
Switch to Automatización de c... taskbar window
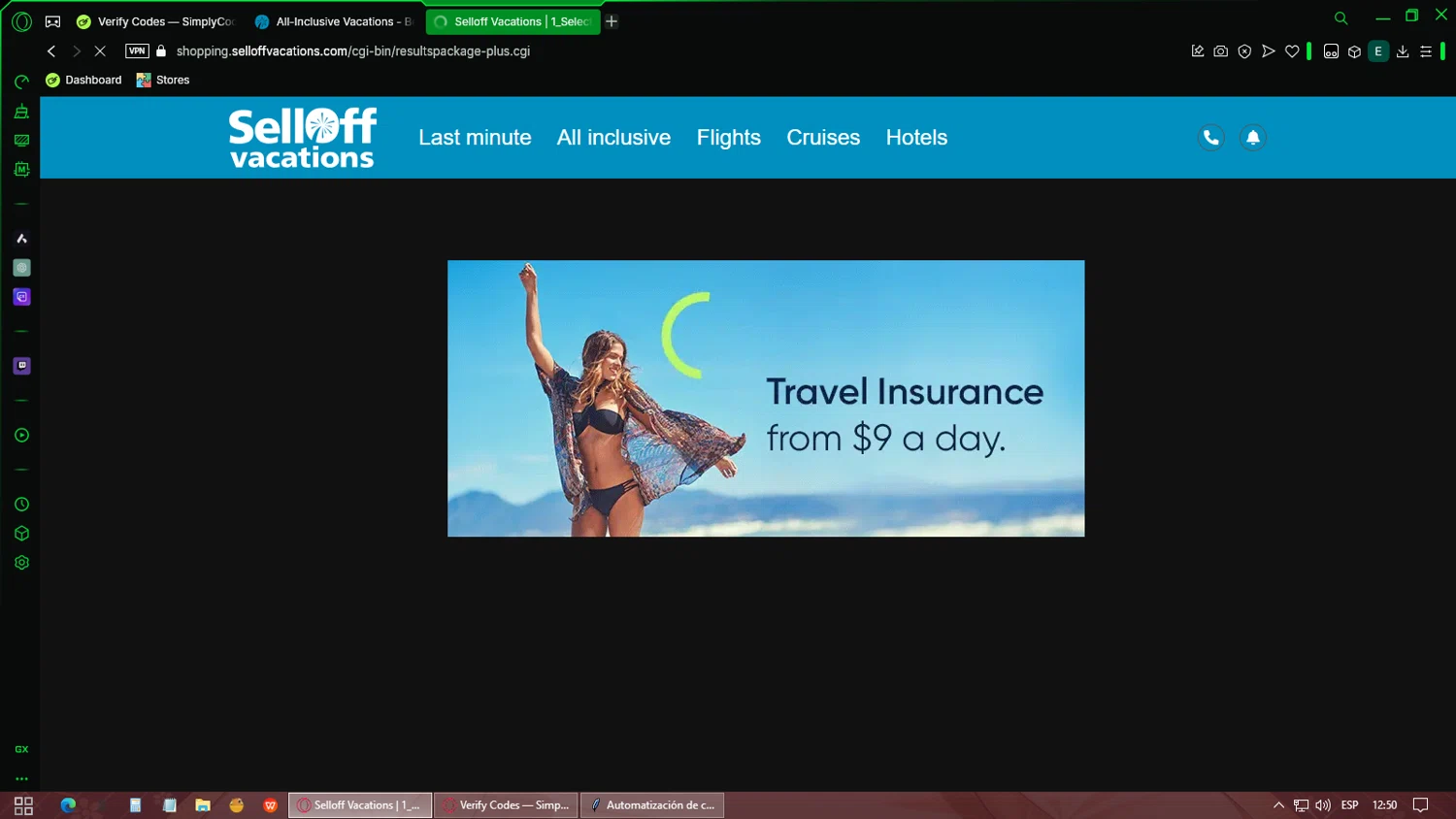pyautogui.click(x=652, y=805)
